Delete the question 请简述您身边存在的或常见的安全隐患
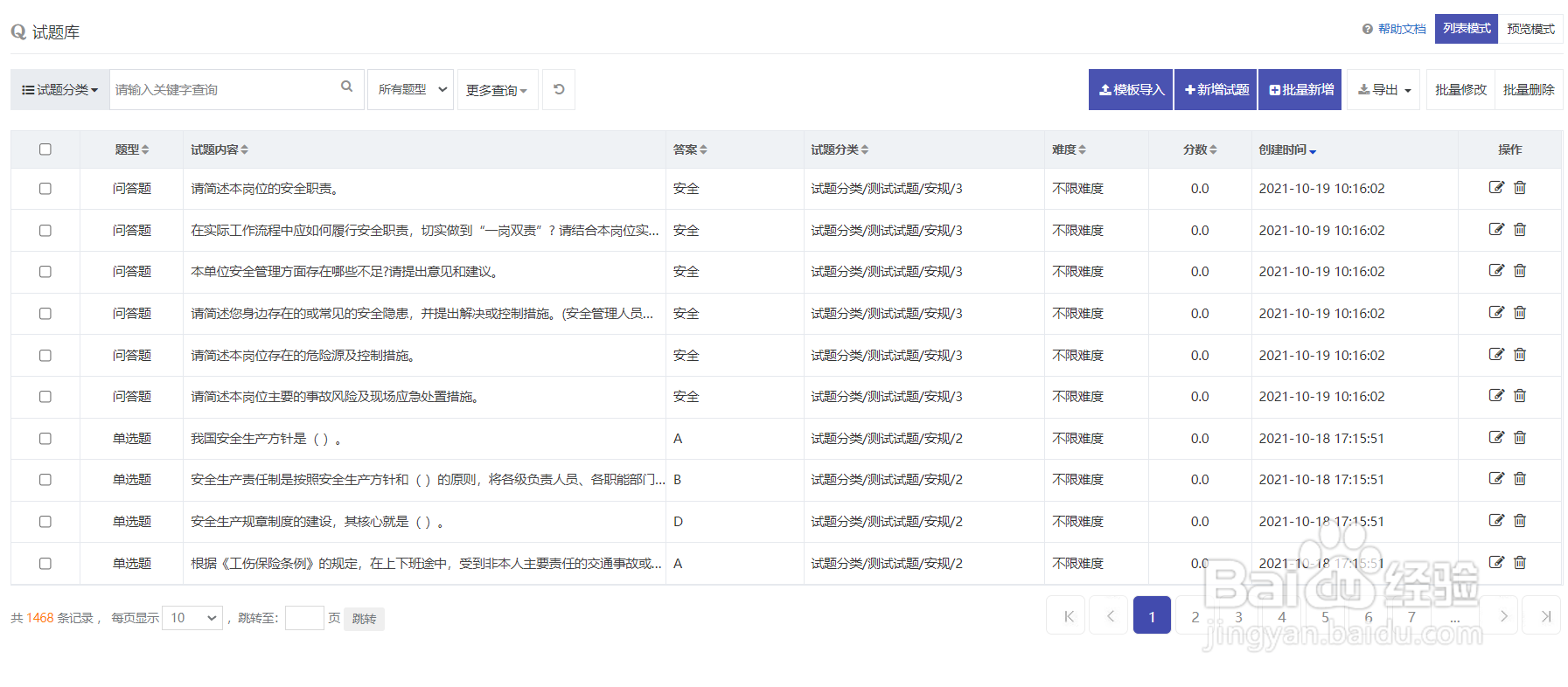 (1520, 312)
